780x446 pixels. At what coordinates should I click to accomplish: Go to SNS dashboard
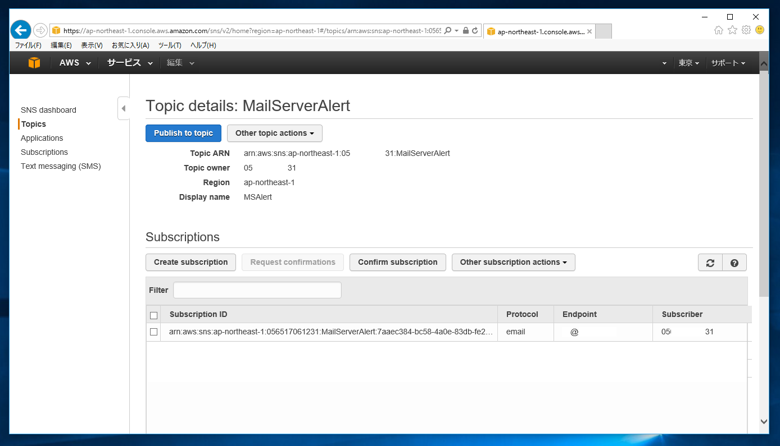coord(48,110)
